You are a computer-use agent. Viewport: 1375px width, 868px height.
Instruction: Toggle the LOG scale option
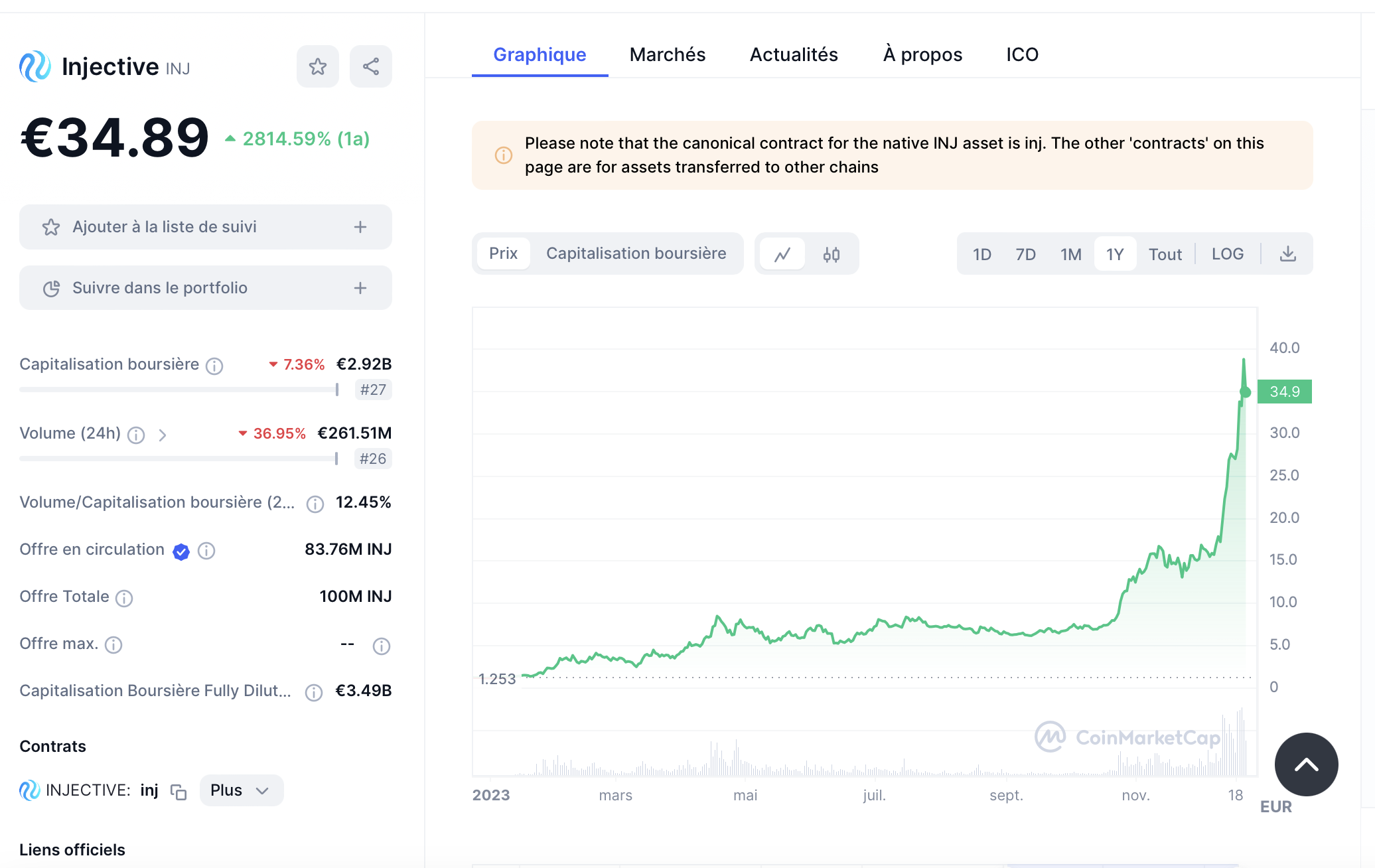(1227, 254)
